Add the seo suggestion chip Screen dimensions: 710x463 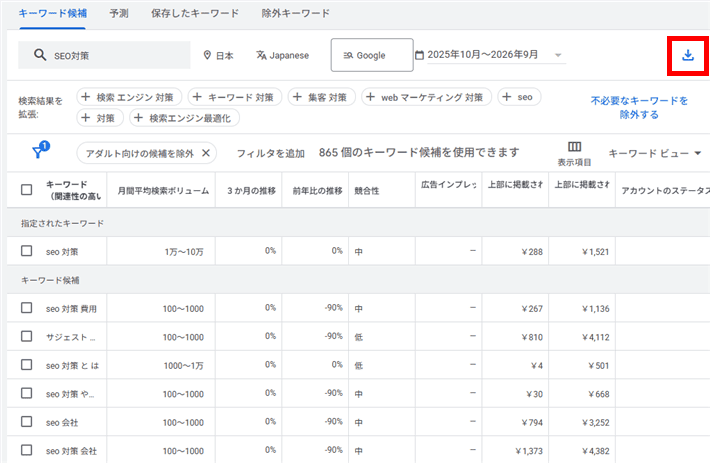coord(519,97)
